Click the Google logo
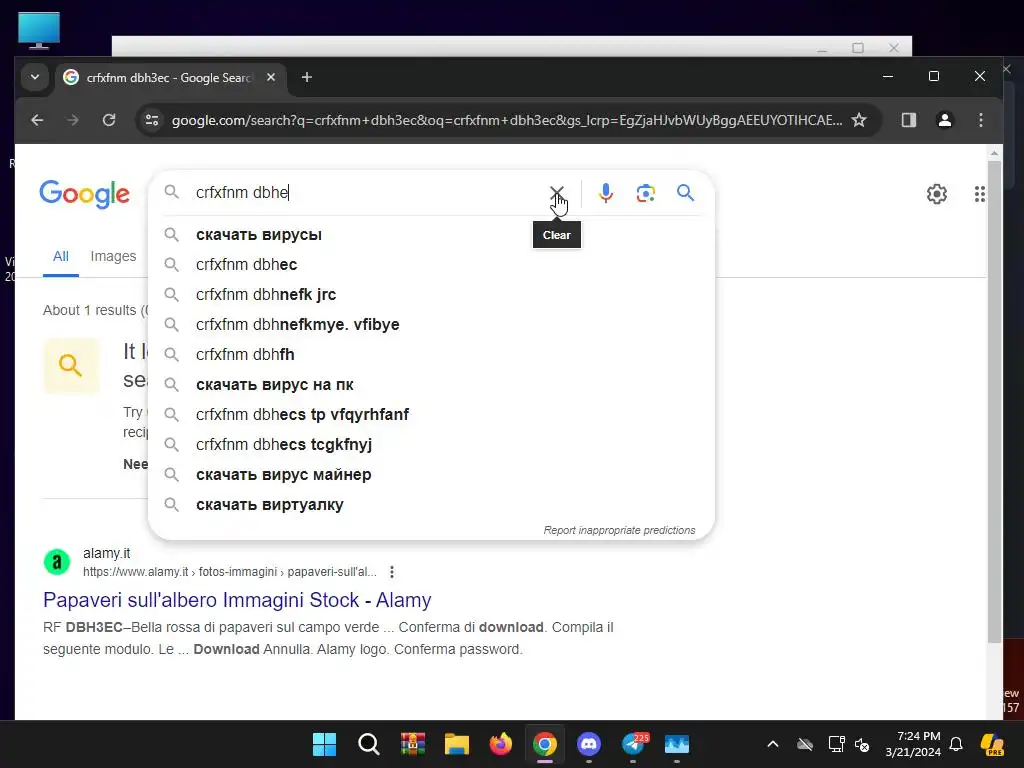The image size is (1024, 768). click(x=84, y=194)
